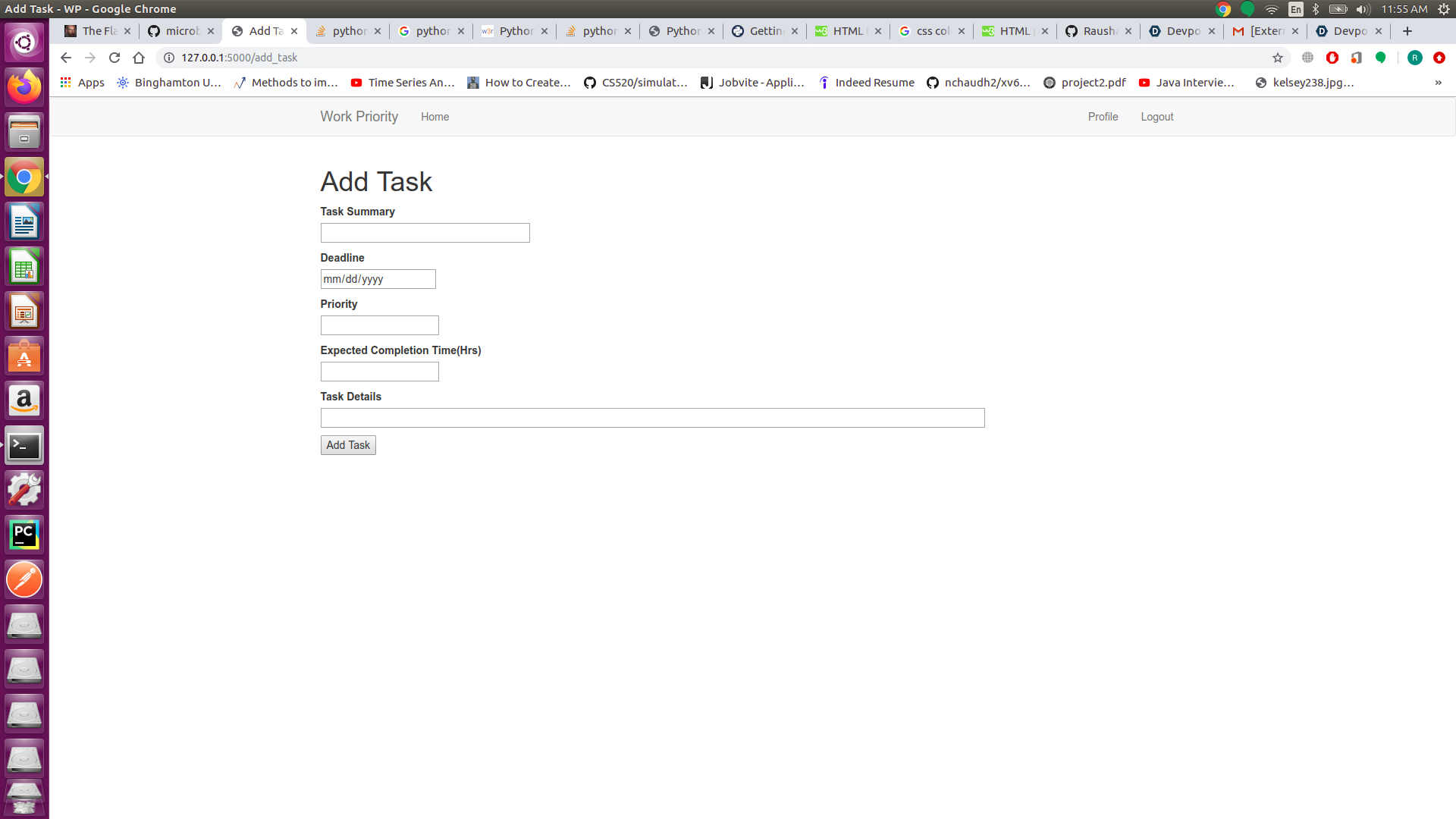Screen dimensions: 1456x819
Task: Click the browser back arrow
Action: [x=66, y=58]
